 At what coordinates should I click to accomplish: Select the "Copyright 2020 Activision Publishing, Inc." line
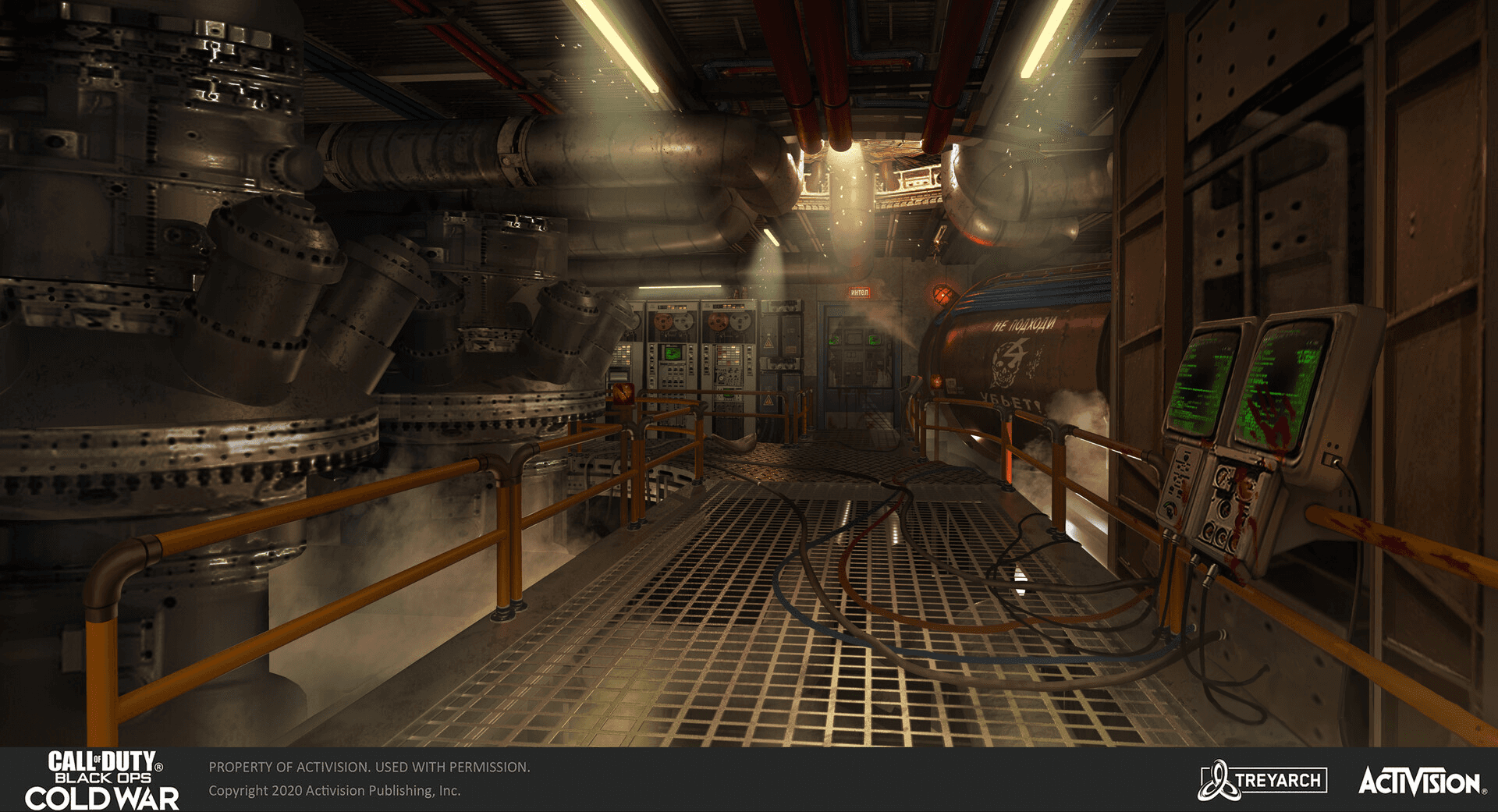(335, 791)
